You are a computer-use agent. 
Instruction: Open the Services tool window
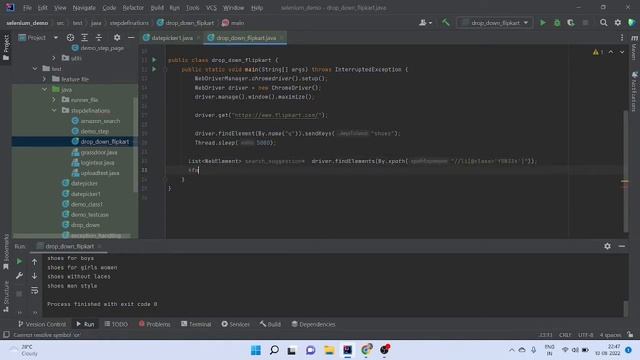(x=236, y=324)
